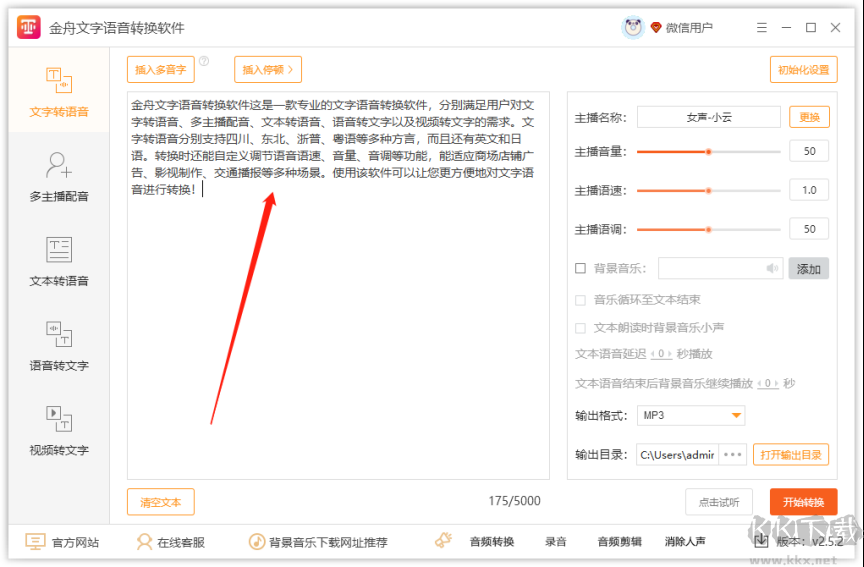This screenshot has height=567, width=864.
Task: Adjust the 主播音量 volume slider
Action: click(709, 152)
